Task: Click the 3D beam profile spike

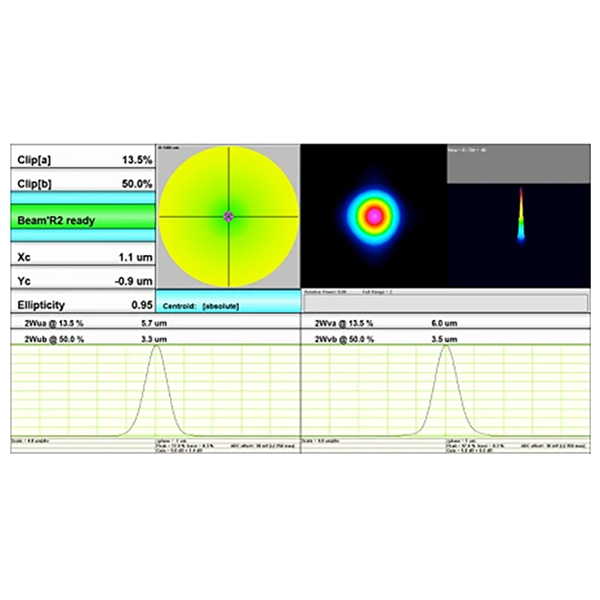Action: 521,215
